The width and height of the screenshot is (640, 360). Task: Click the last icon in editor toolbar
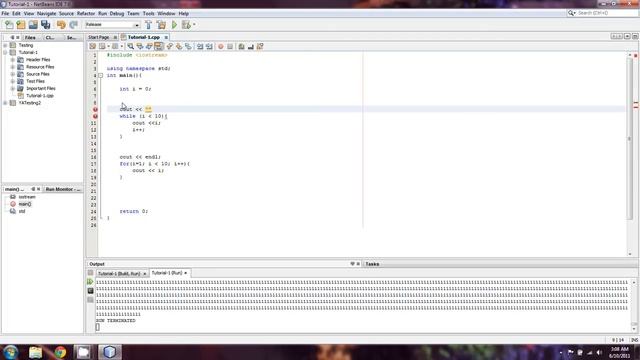(x=260, y=47)
